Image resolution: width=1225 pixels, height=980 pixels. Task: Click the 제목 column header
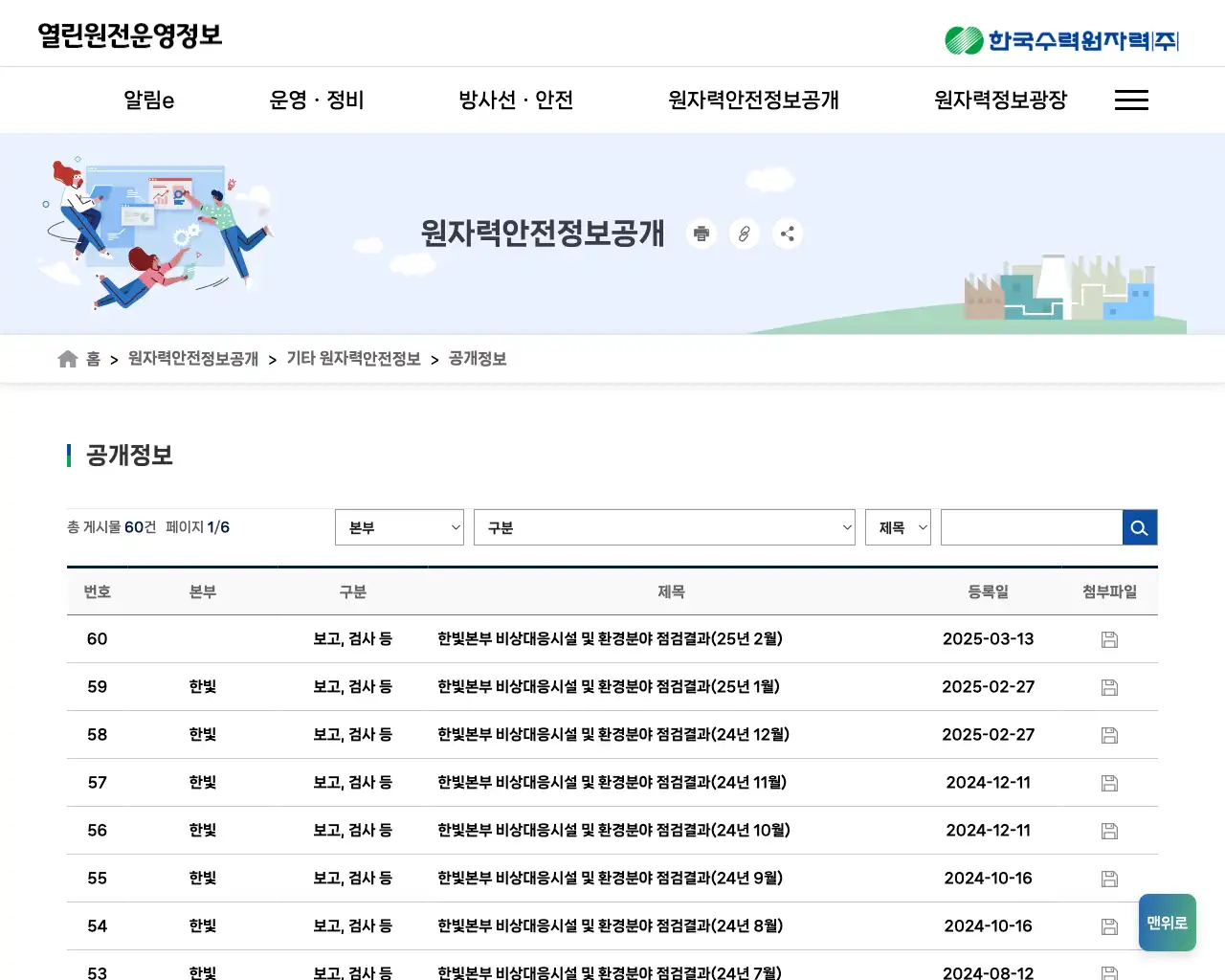671,591
